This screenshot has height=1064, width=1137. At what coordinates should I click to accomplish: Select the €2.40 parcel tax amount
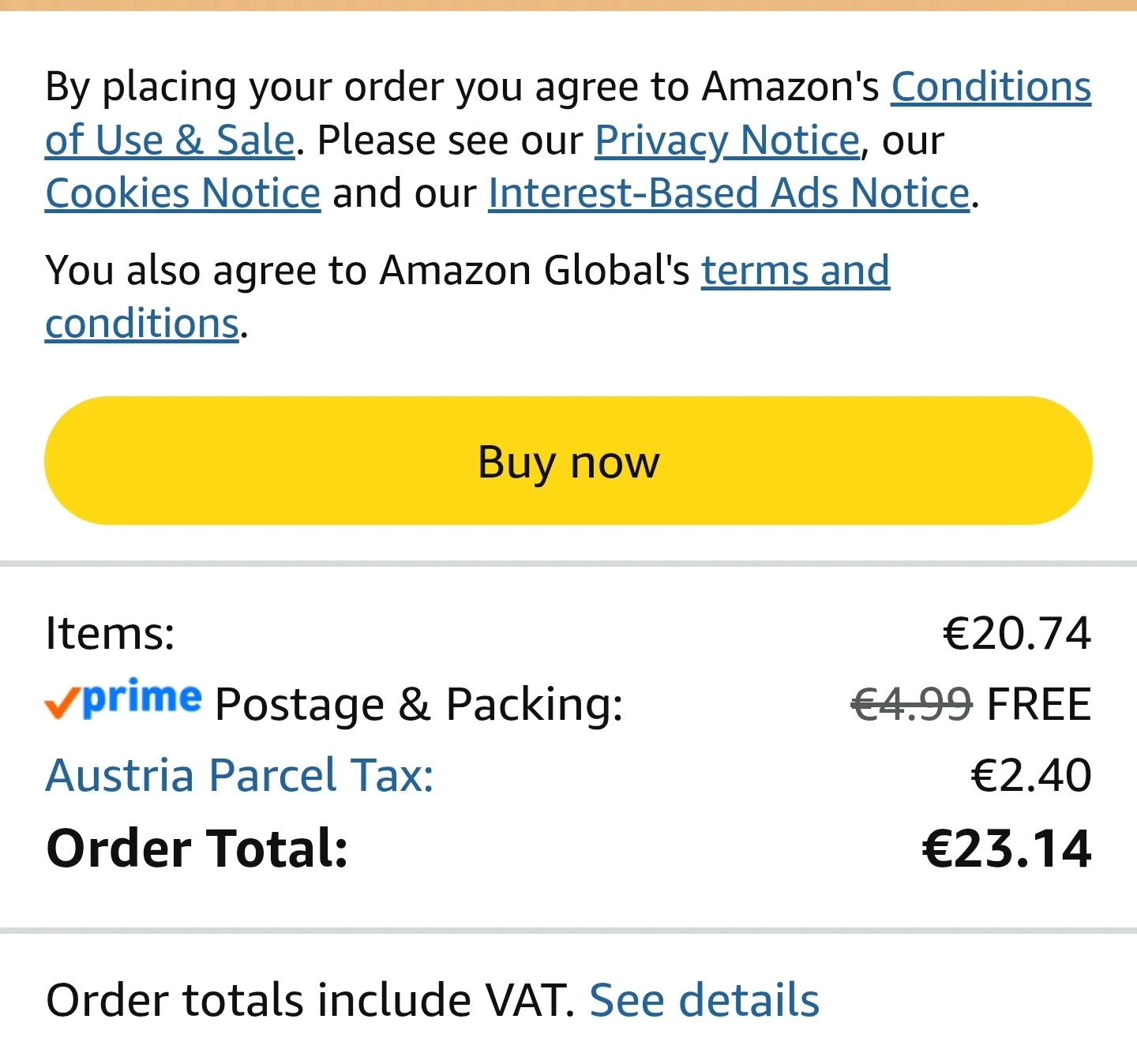(x=1031, y=776)
